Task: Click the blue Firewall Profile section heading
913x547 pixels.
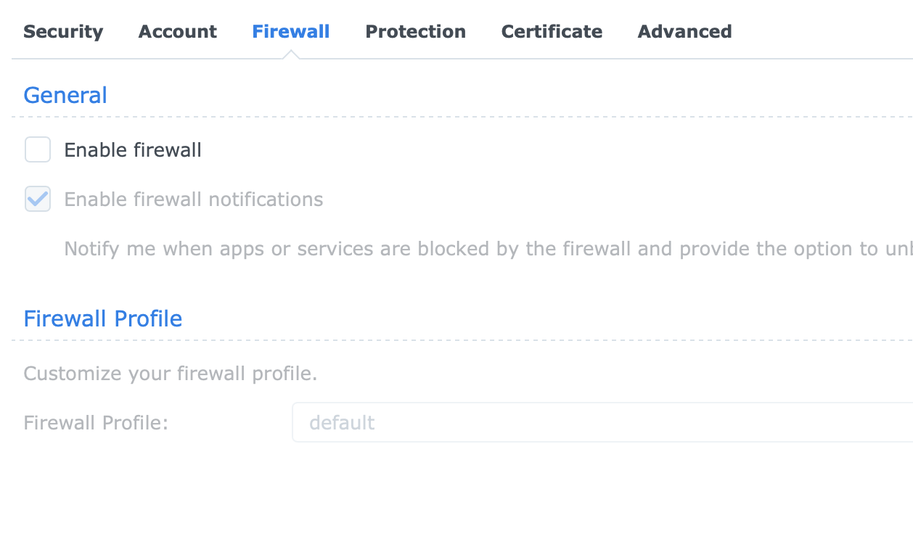Action: [x=103, y=319]
